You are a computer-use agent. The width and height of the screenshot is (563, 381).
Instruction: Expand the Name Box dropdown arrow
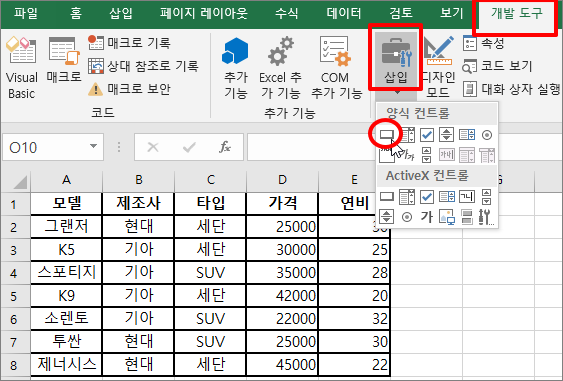[x=93, y=146]
